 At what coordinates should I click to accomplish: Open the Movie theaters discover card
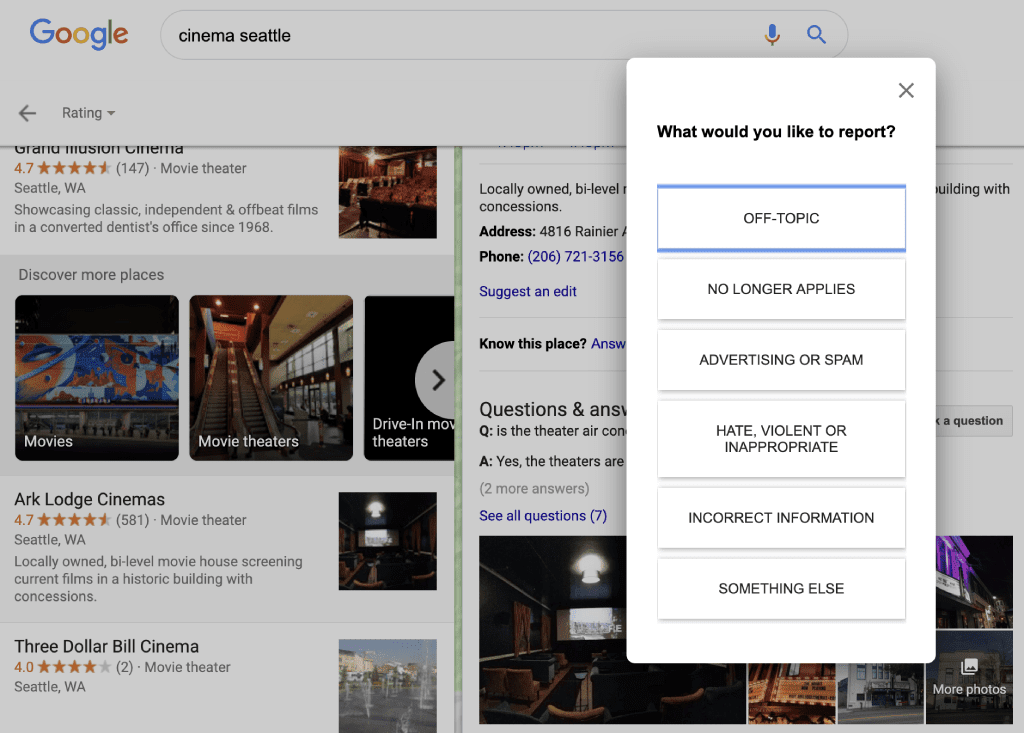pos(271,378)
